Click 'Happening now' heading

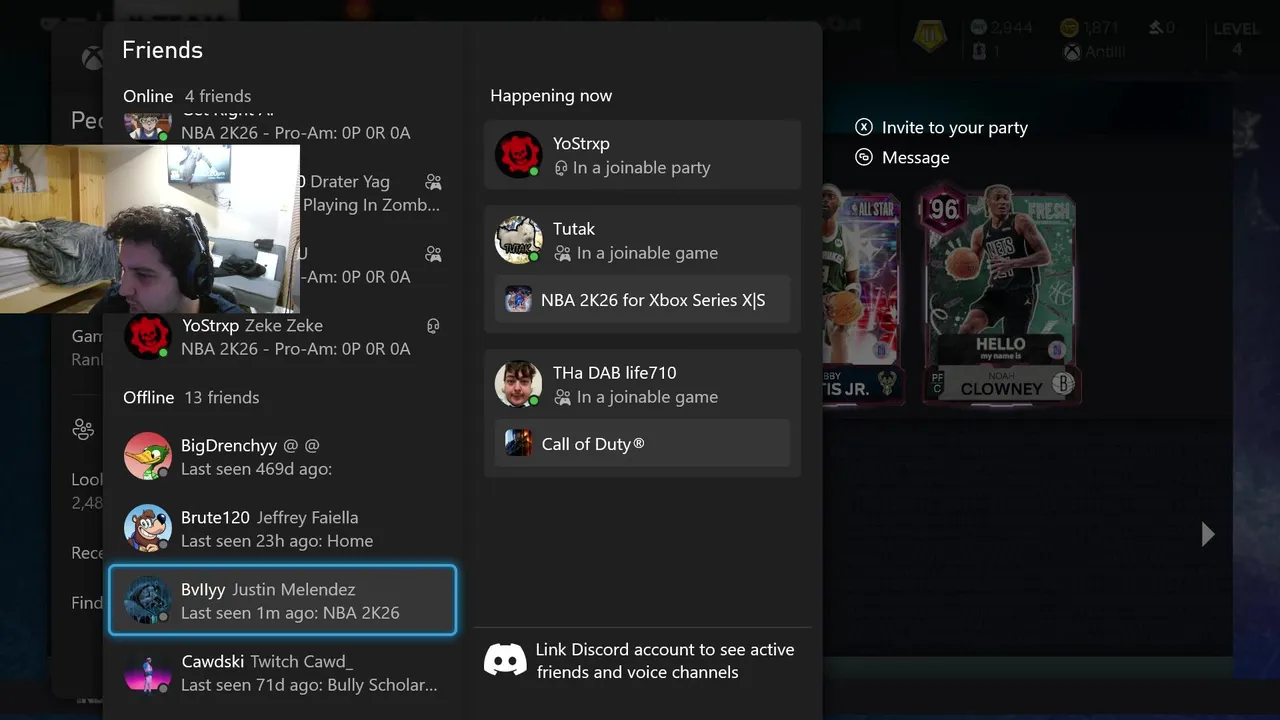551,96
